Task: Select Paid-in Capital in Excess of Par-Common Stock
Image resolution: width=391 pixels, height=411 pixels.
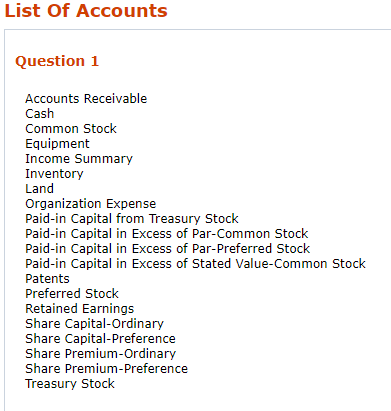Action: pos(167,234)
